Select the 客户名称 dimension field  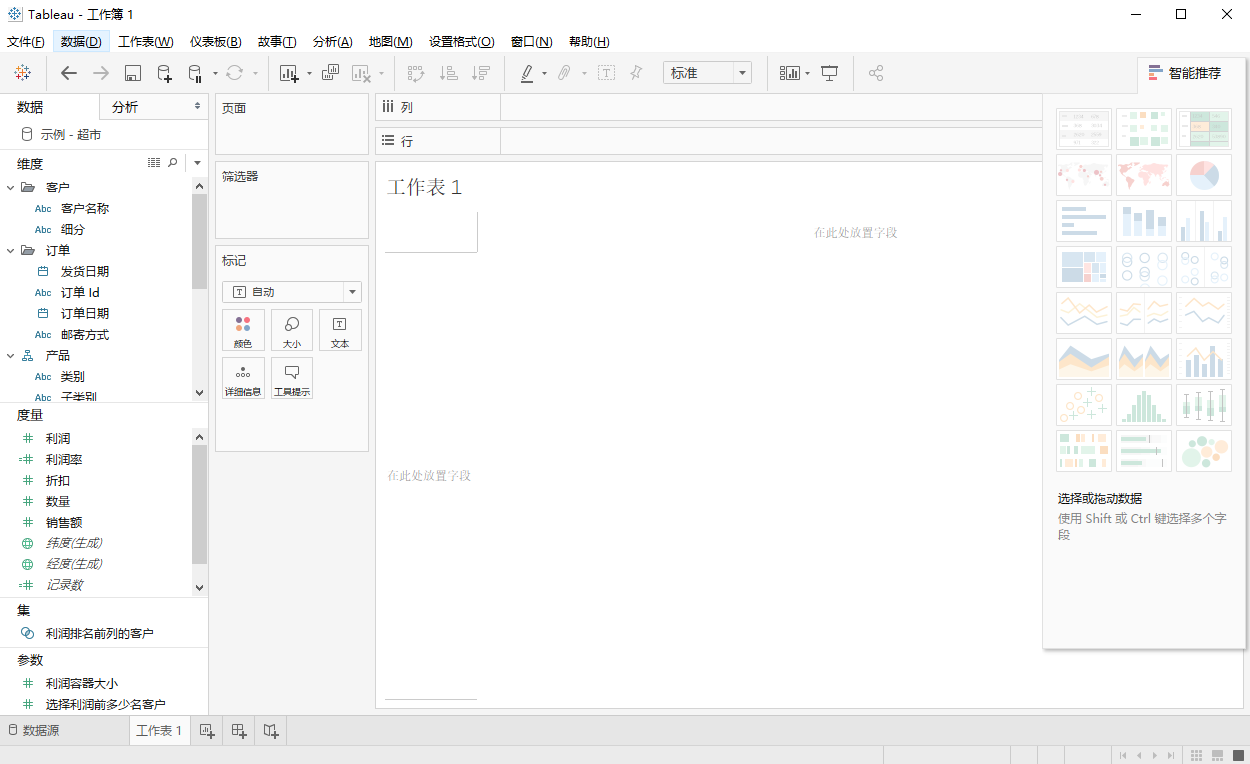coord(85,209)
